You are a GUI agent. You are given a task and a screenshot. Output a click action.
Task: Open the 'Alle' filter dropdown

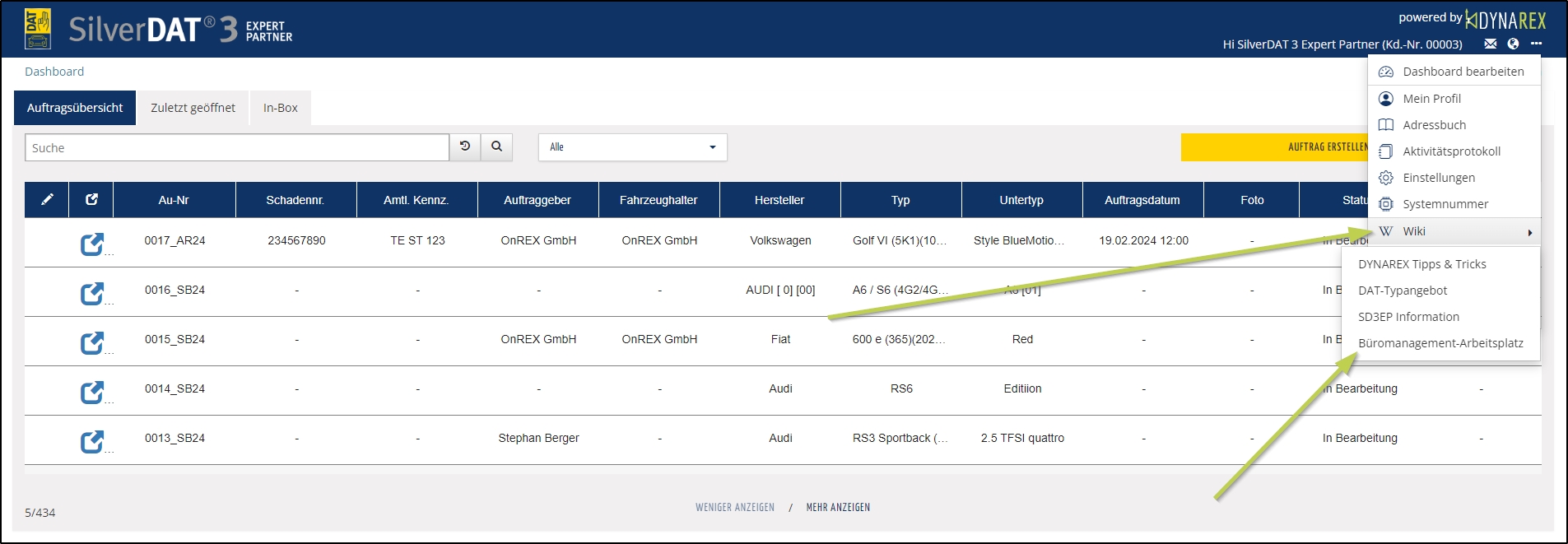click(632, 147)
